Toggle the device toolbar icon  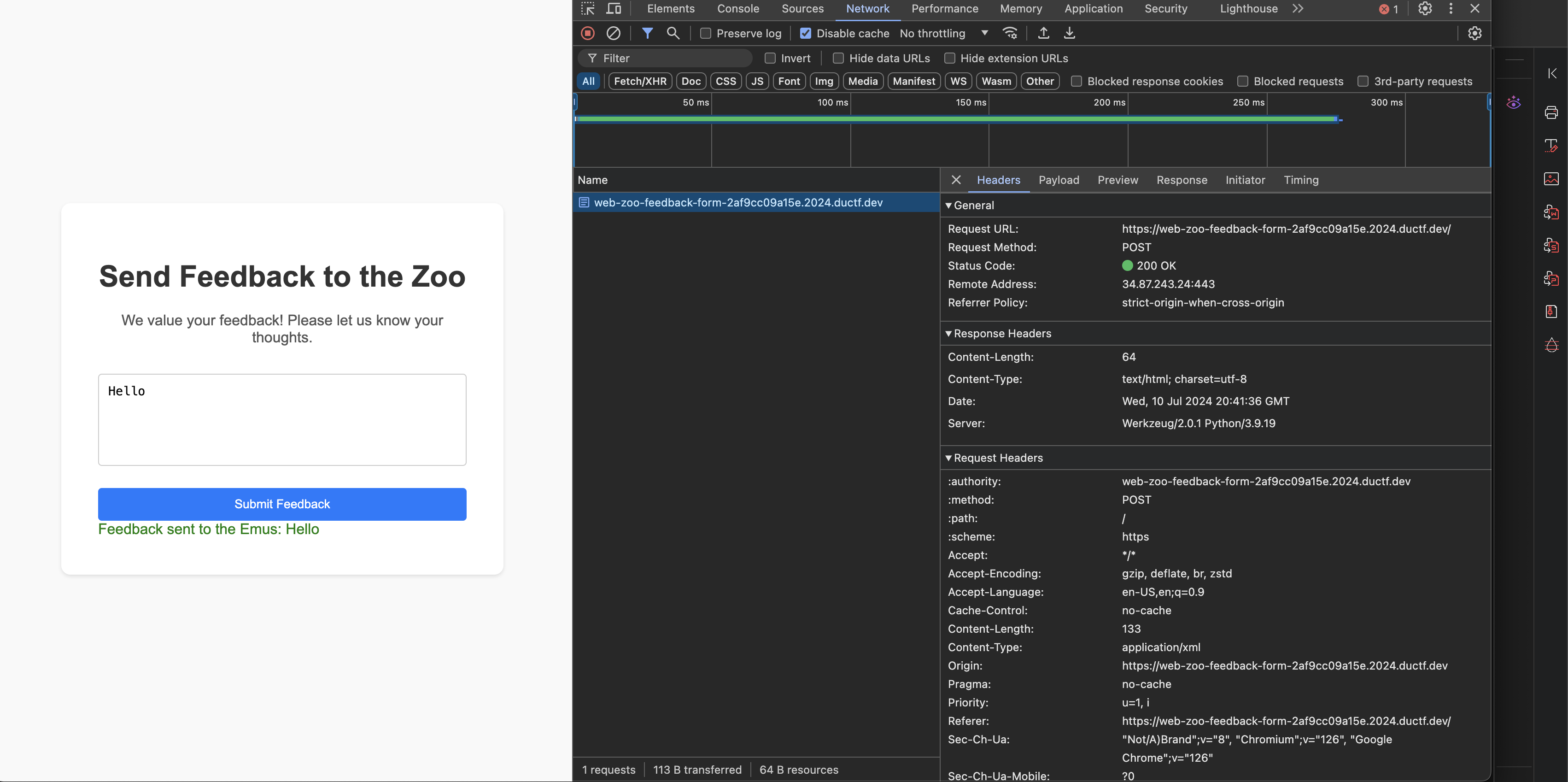614,9
